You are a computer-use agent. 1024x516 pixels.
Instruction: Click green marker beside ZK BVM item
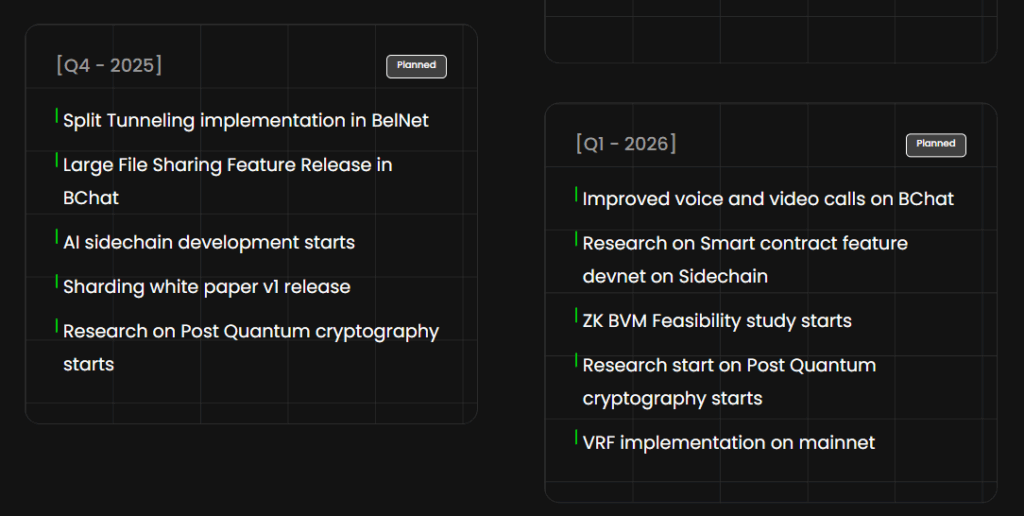pos(576,316)
